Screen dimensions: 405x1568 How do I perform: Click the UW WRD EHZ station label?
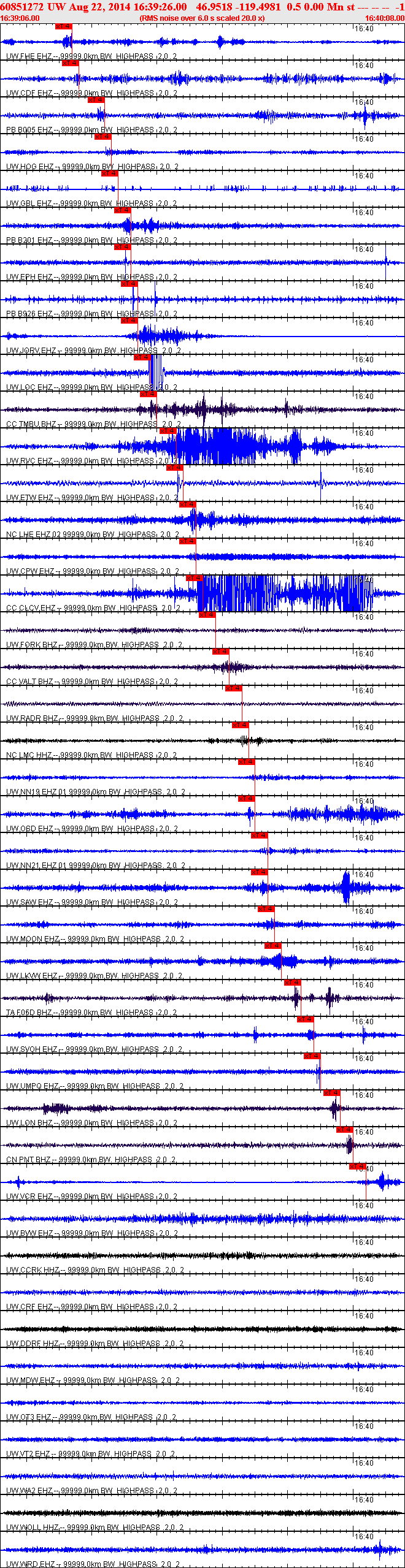pos(30,1564)
